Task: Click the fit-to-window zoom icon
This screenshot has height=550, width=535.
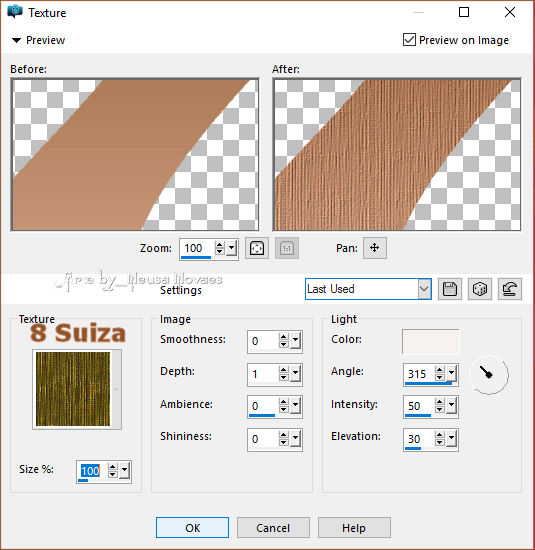Action: coord(257,248)
